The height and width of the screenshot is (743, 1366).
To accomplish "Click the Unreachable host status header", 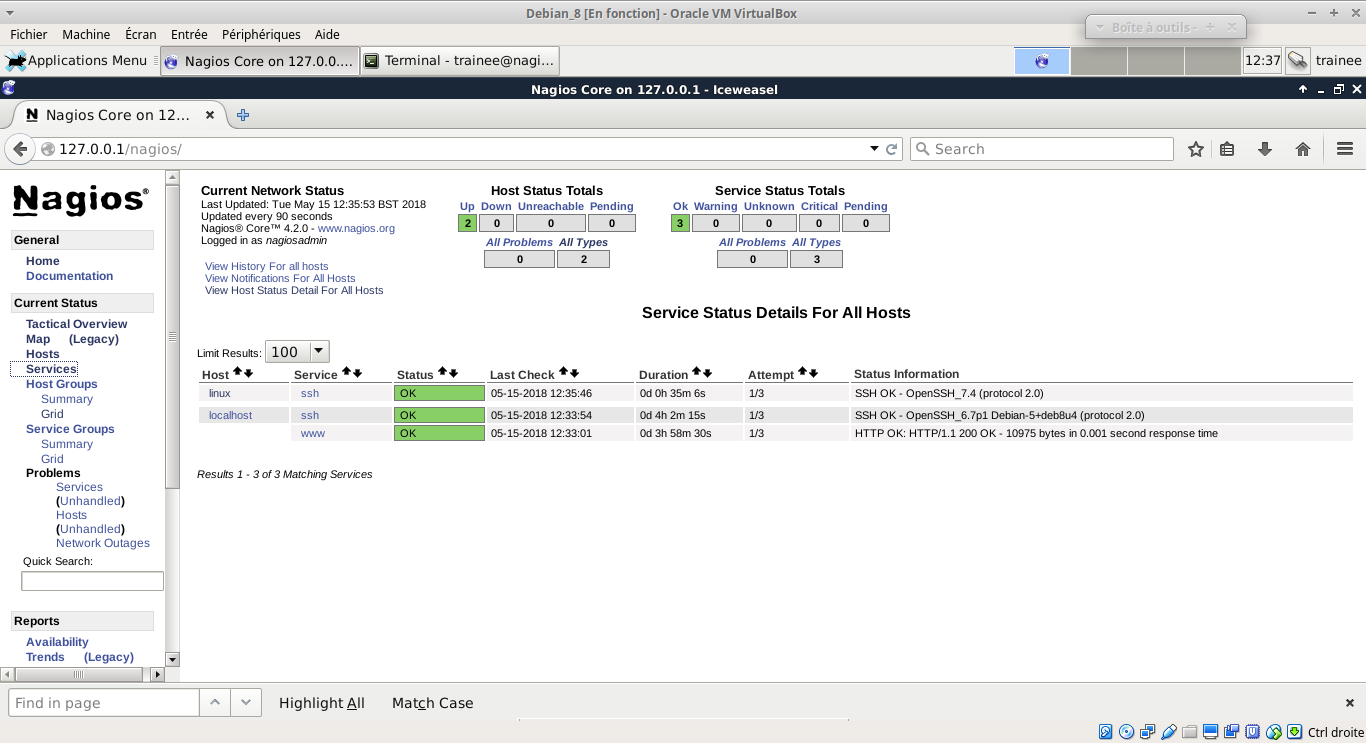I will coord(550,206).
